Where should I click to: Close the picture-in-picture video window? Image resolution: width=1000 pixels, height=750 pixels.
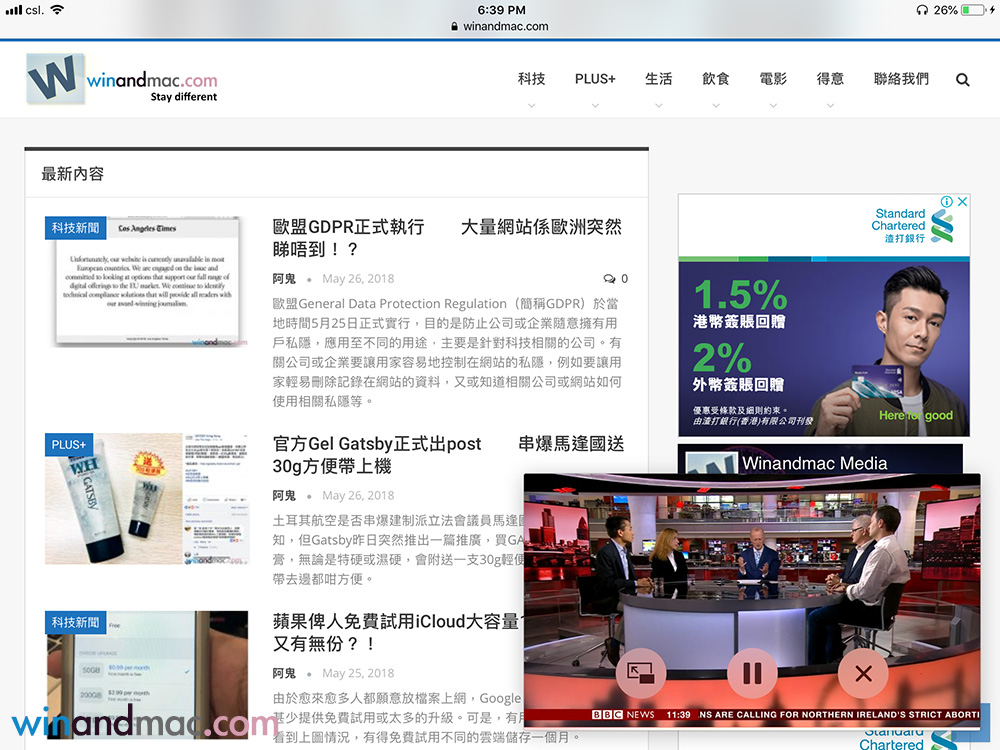[x=863, y=673]
